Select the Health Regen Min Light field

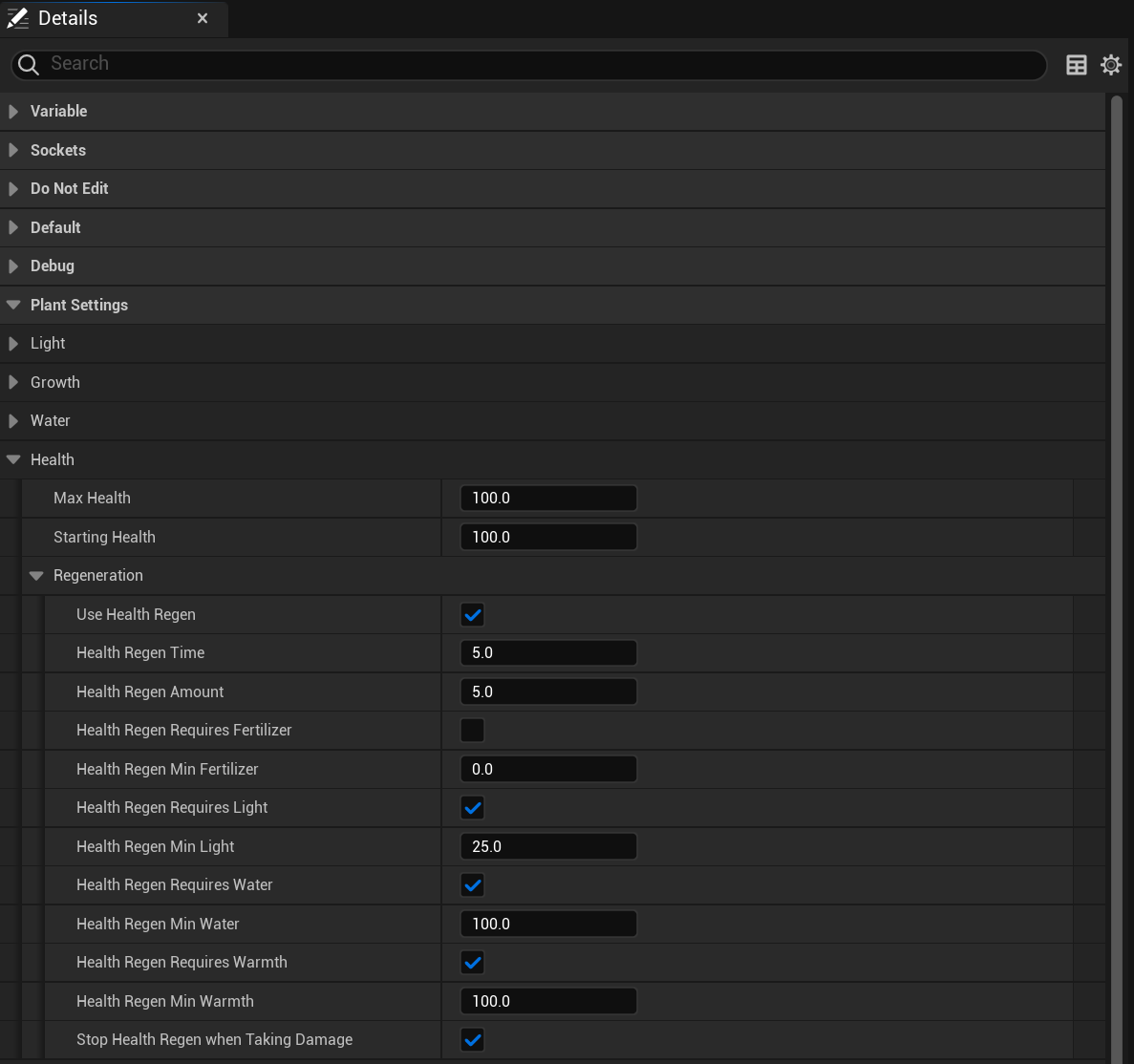coord(547,847)
